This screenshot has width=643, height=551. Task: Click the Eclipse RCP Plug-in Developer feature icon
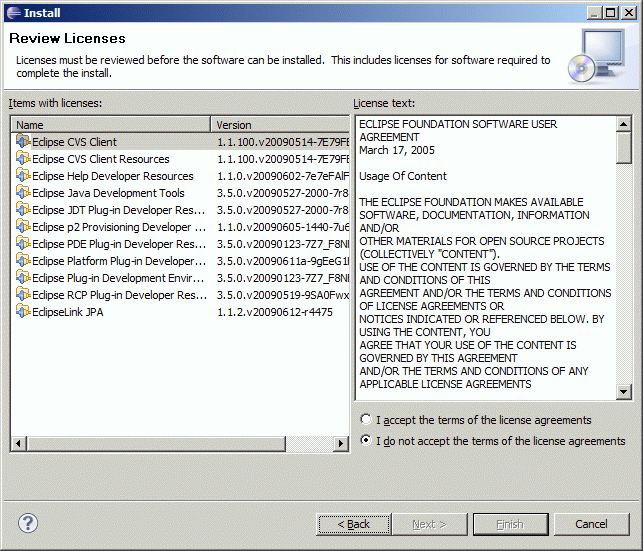coord(23,294)
